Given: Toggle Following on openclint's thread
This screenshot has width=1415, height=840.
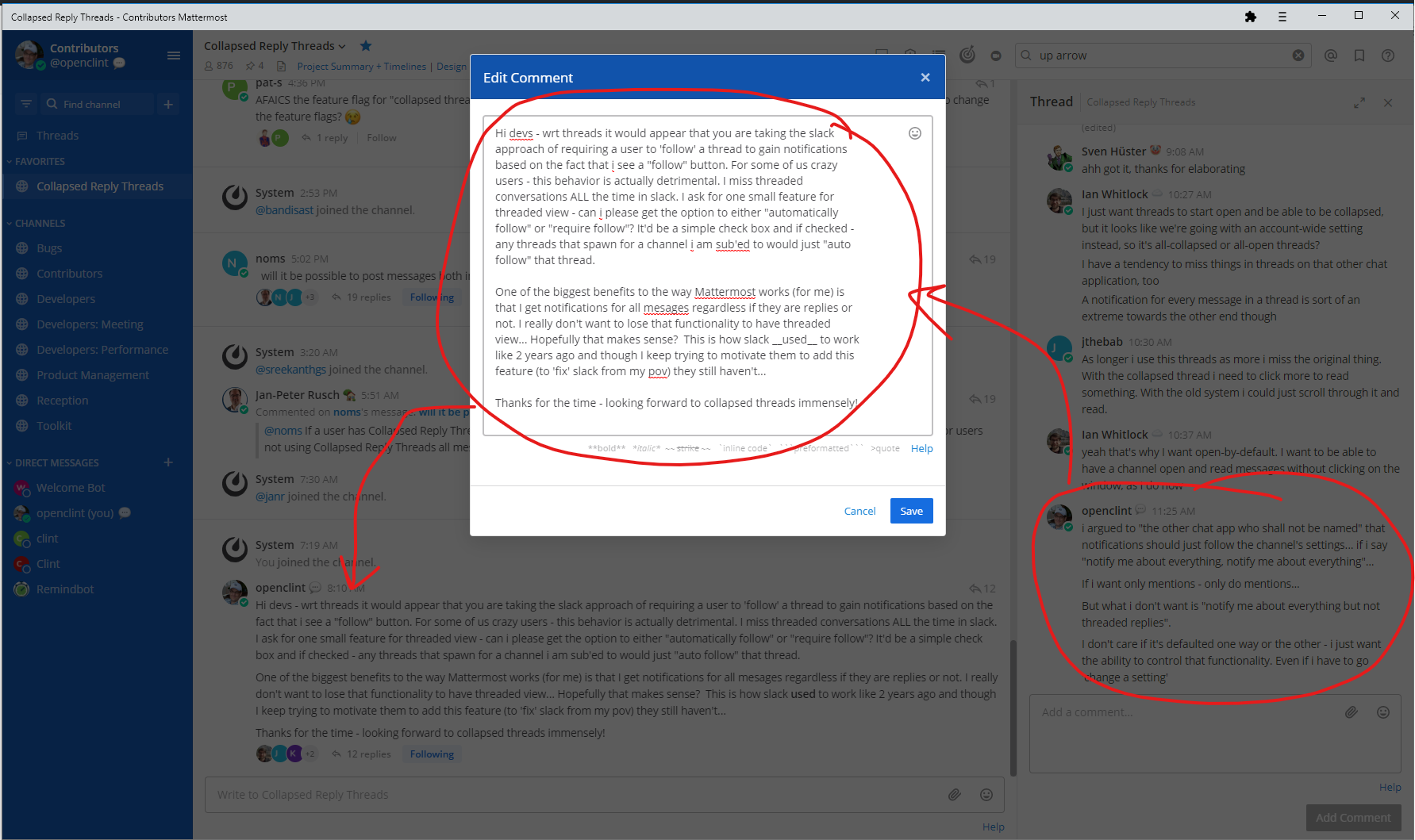Looking at the screenshot, I should point(431,754).
